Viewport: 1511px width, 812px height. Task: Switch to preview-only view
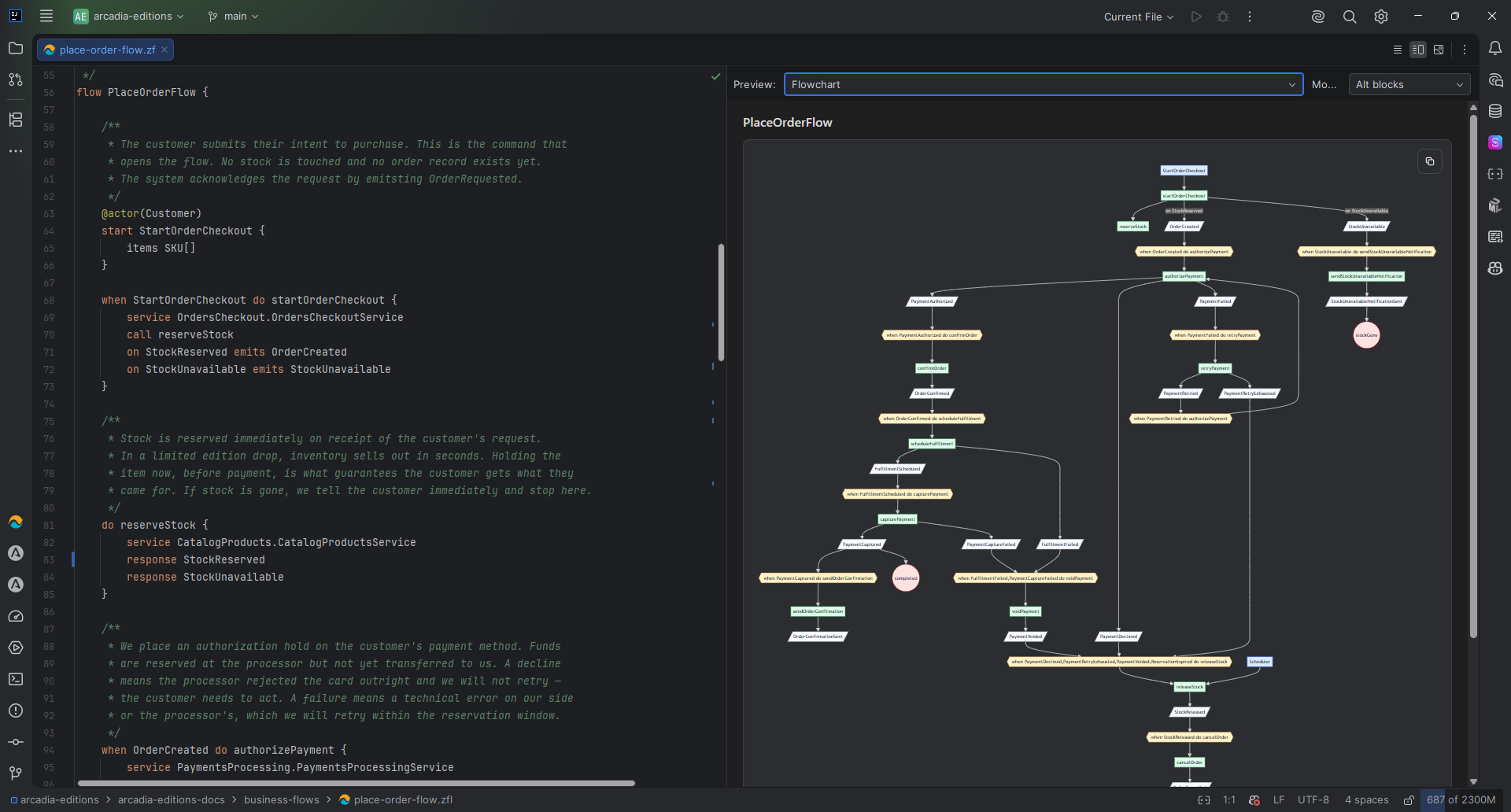point(1439,50)
